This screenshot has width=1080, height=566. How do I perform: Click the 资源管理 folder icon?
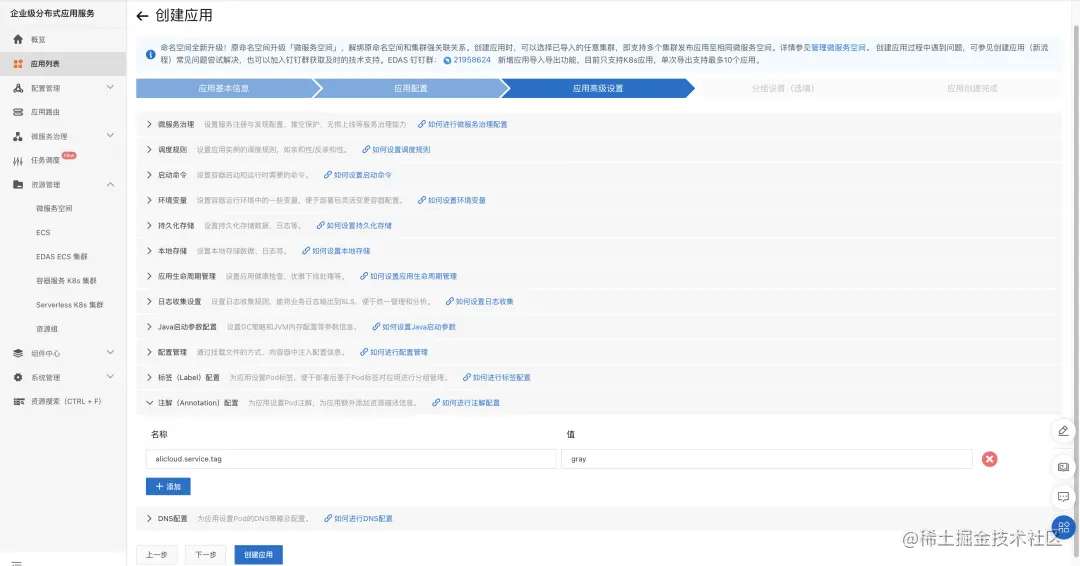(x=18, y=185)
